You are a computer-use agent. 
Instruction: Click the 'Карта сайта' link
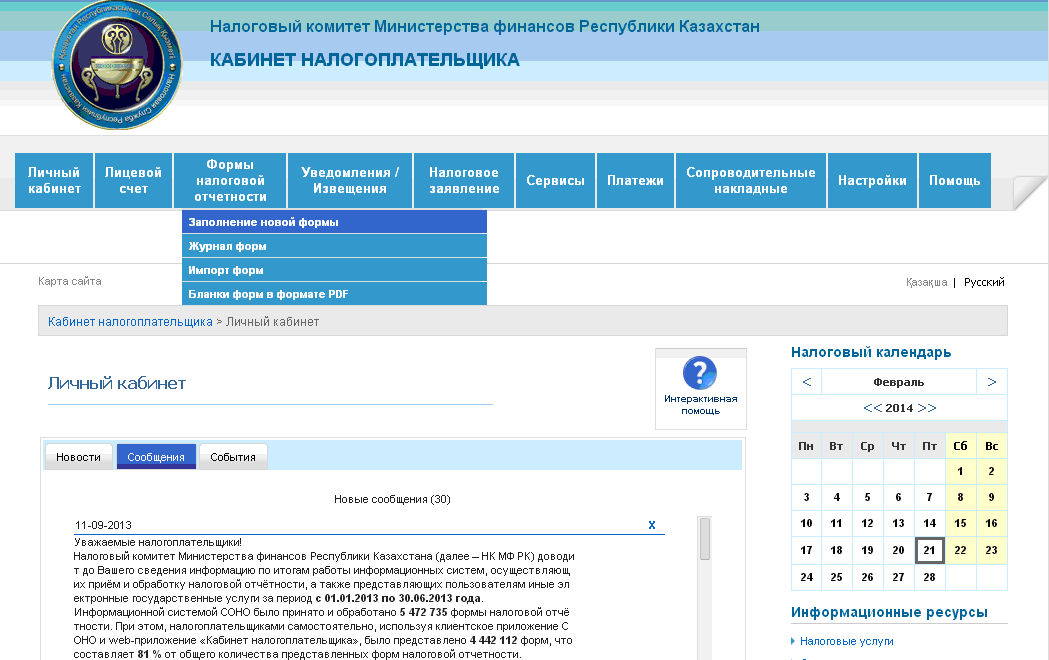click(69, 281)
